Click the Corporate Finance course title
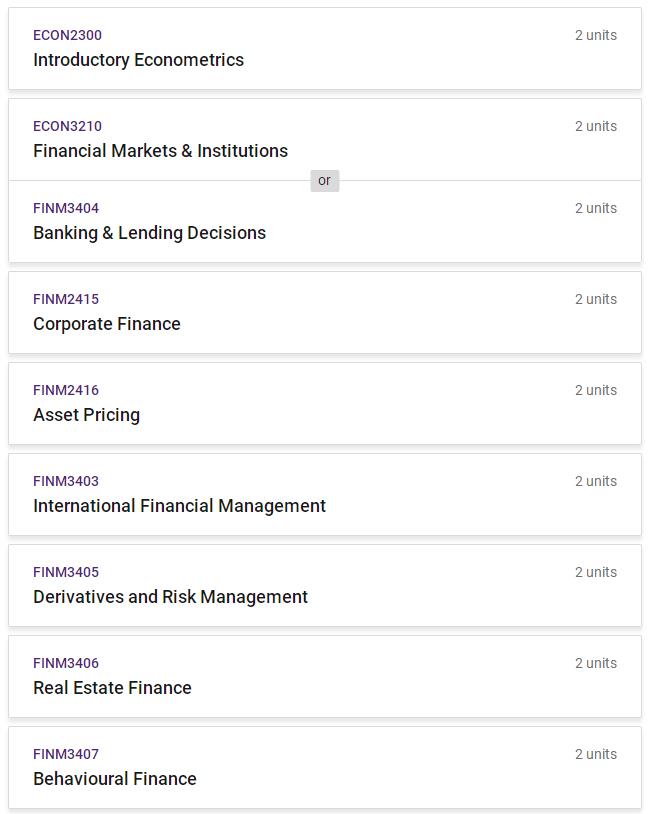 107,324
